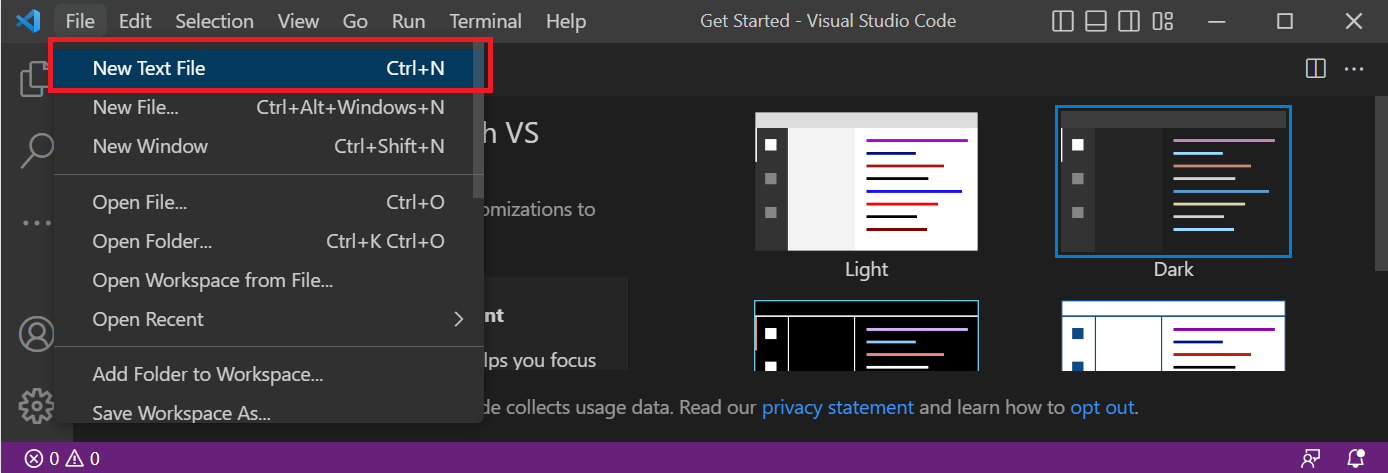This screenshot has height=473, width=1388.
Task: Choose New Window from File menu
Action: click(269, 146)
